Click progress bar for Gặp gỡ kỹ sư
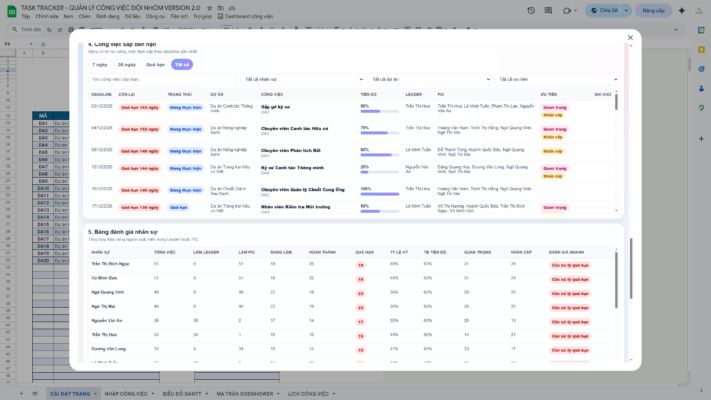The image size is (711, 400). (380, 111)
